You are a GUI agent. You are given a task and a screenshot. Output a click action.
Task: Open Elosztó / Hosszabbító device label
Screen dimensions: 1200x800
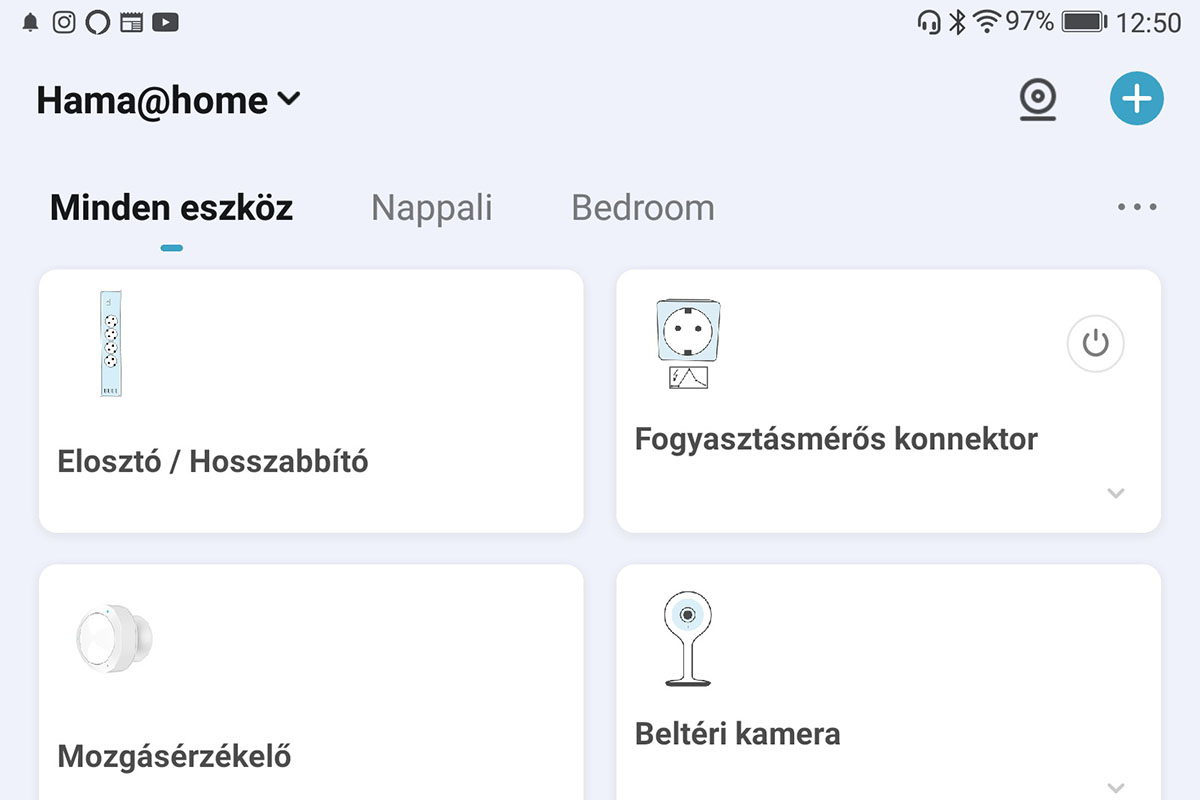213,462
